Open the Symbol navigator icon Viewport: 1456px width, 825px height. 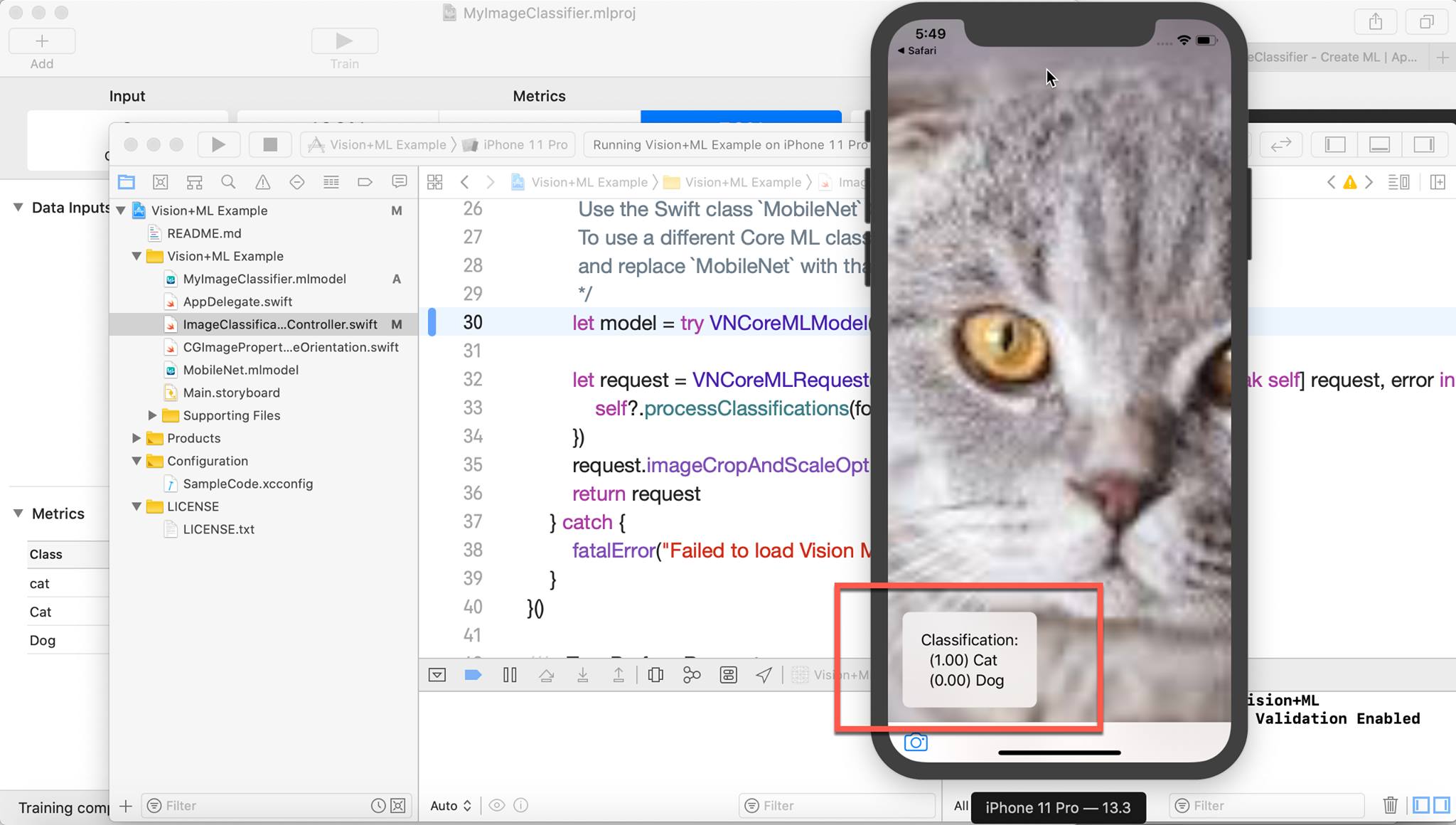click(x=195, y=182)
